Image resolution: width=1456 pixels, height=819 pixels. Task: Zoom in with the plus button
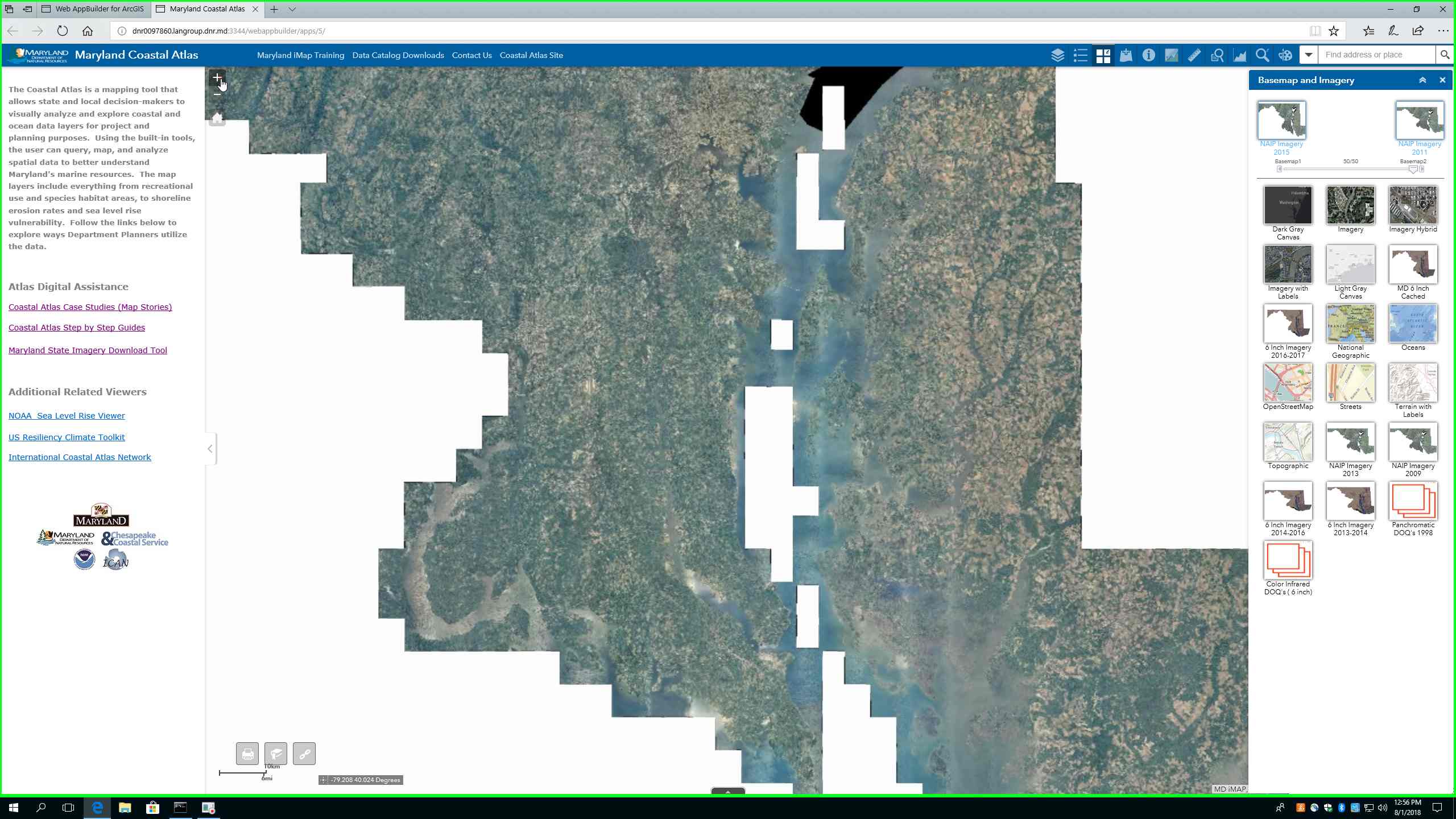(217, 78)
